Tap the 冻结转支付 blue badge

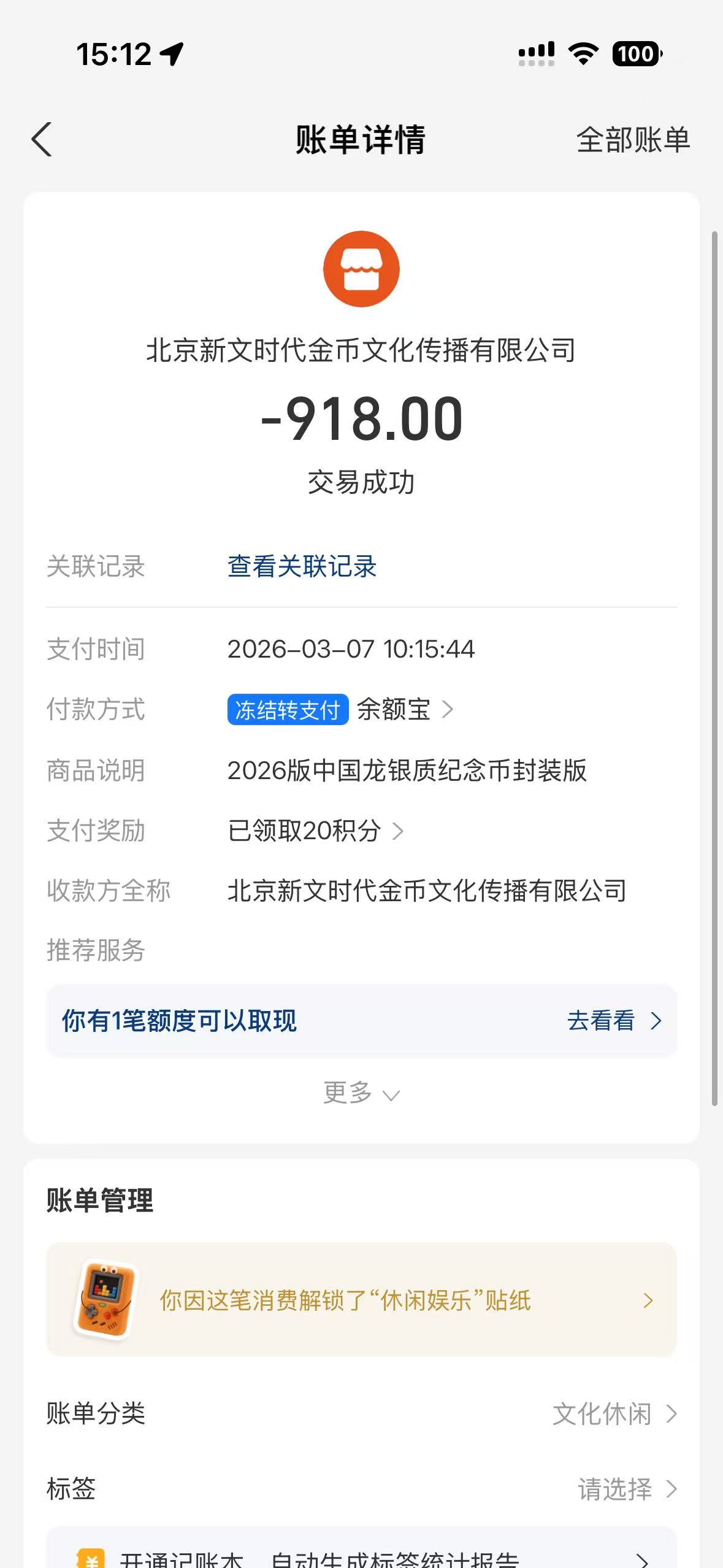pyautogui.click(x=288, y=710)
